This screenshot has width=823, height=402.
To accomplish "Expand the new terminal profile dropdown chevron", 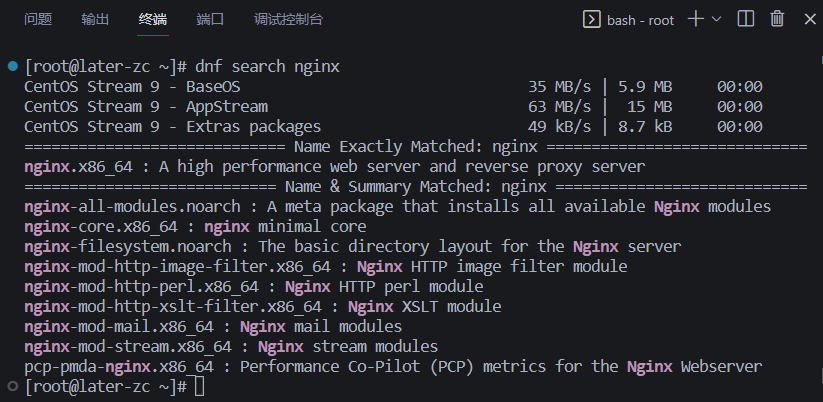I will click(x=716, y=19).
